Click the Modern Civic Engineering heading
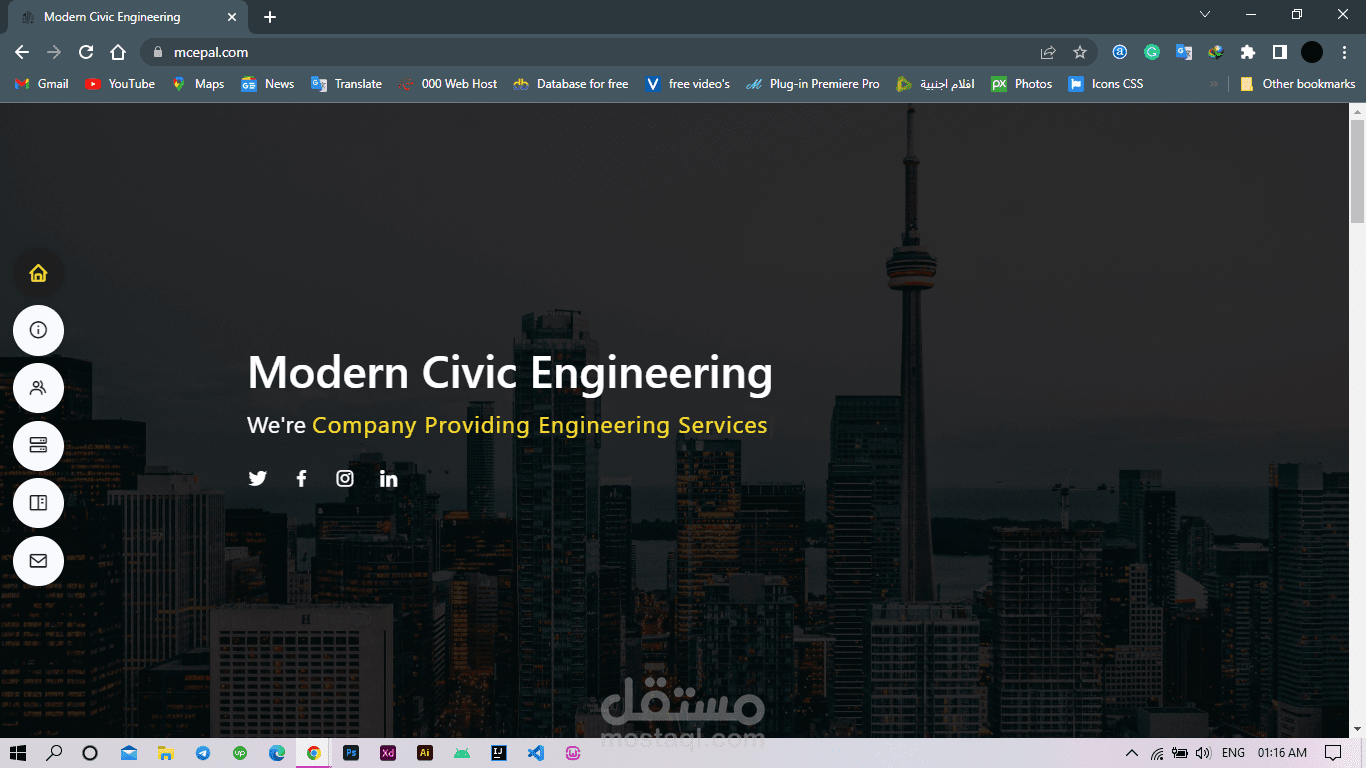Image resolution: width=1366 pixels, height=768 pixels. click(510, 373)
